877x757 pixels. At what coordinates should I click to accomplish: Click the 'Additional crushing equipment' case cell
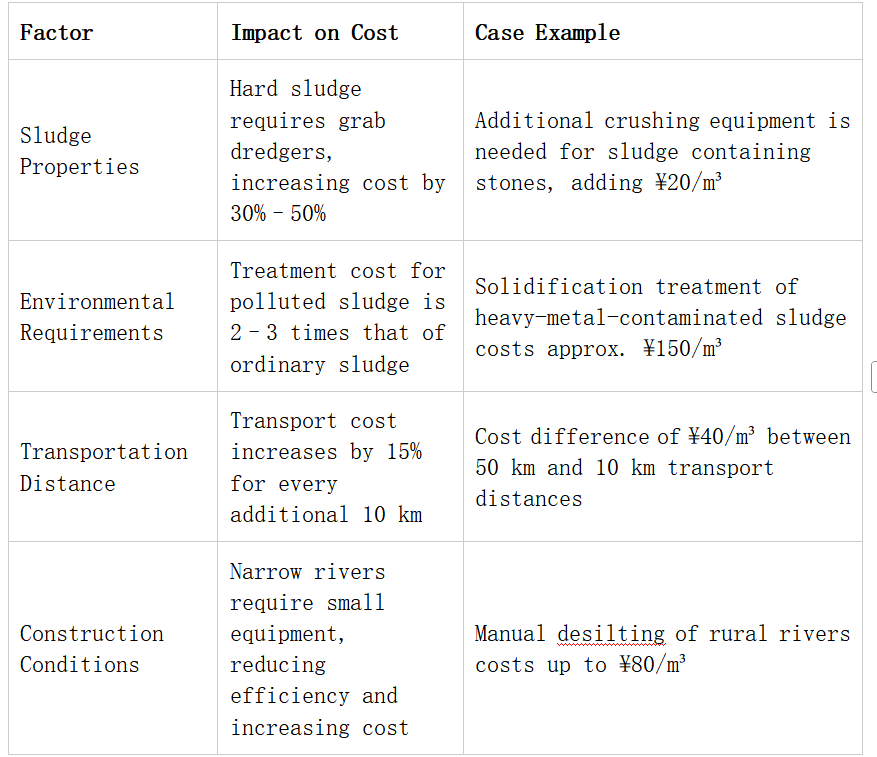(x=663, y=151)
